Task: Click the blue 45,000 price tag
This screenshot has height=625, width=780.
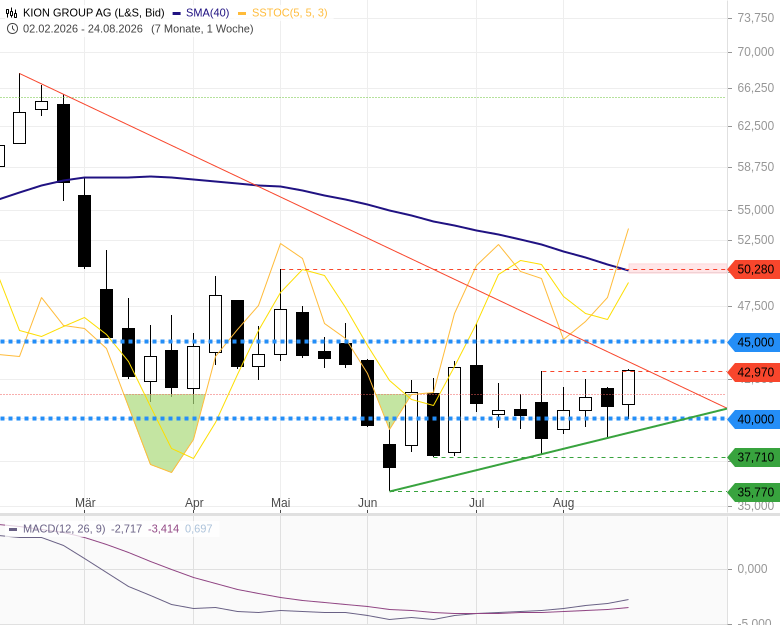Action: [754, 342]
